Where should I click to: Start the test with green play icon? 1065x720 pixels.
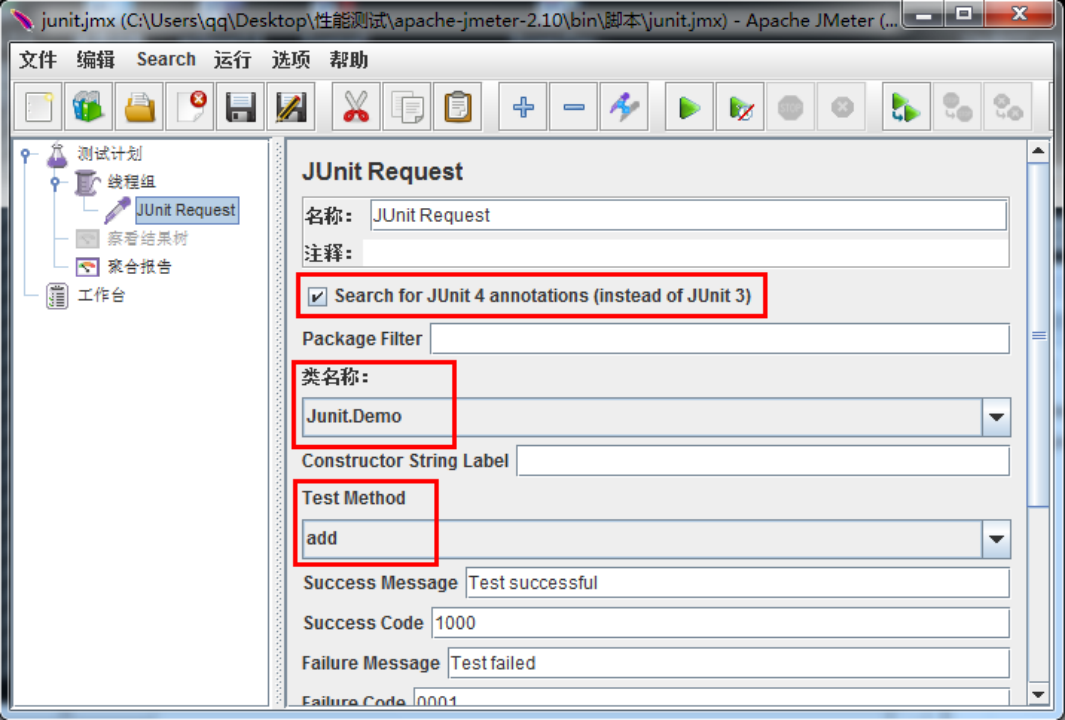(x=689, y=107)
